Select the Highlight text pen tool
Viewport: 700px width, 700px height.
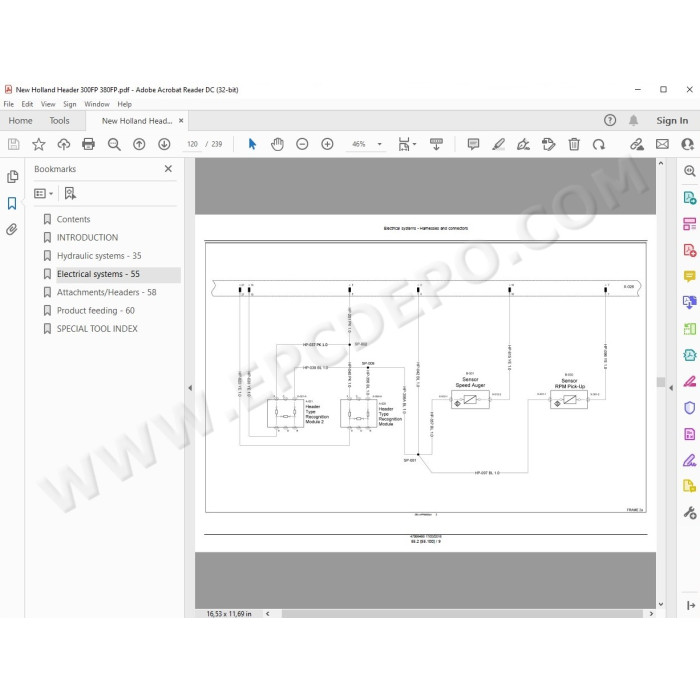[x=498, y=144]
